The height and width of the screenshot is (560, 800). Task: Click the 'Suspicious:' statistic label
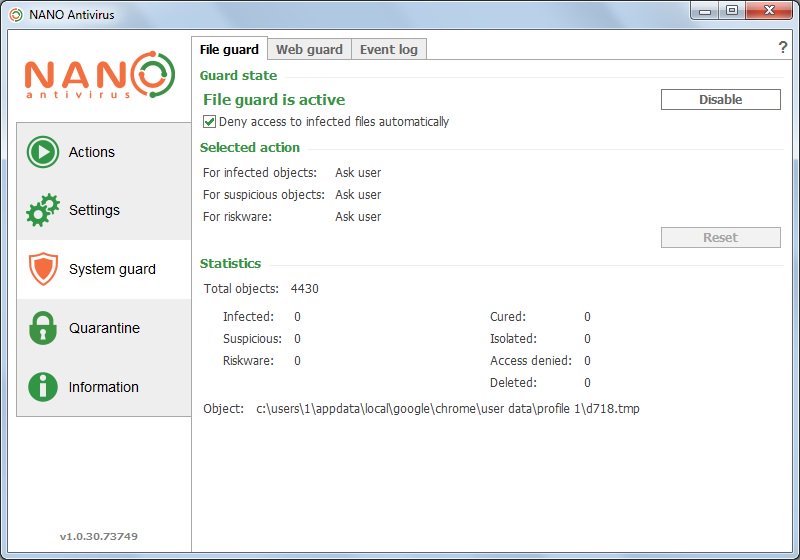253,339
